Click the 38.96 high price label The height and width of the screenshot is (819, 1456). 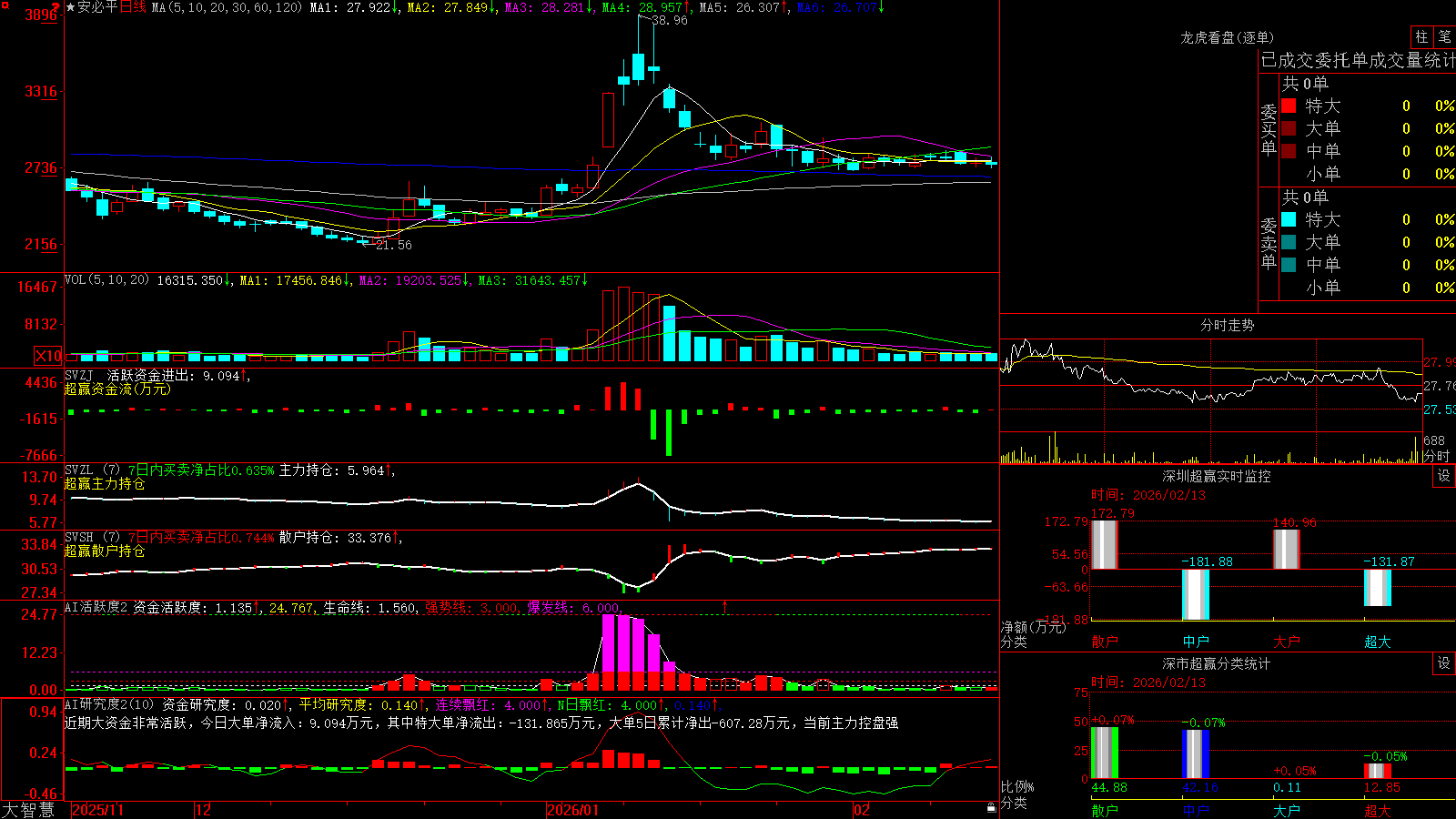pos(670,20)
